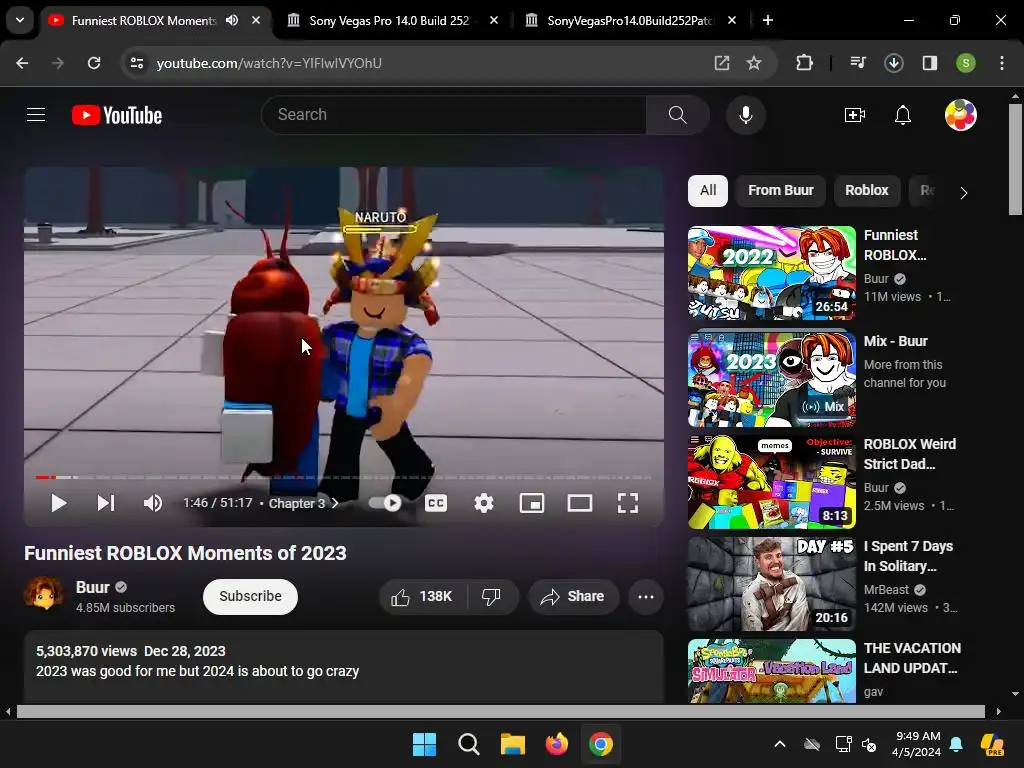
Task: Open the Buur channel name link
Action: click(92, 587)
